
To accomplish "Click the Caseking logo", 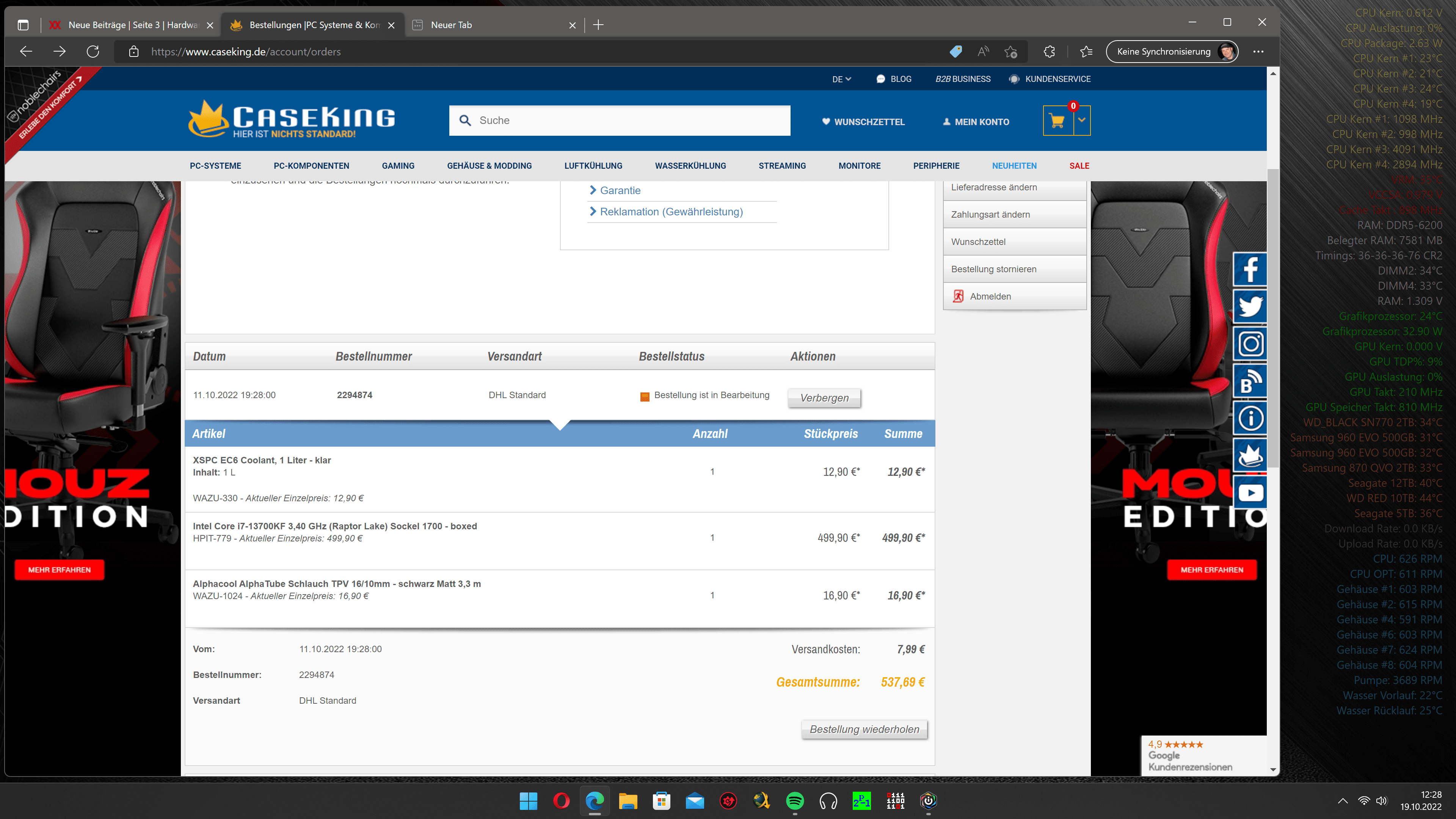I will point(292,119).
